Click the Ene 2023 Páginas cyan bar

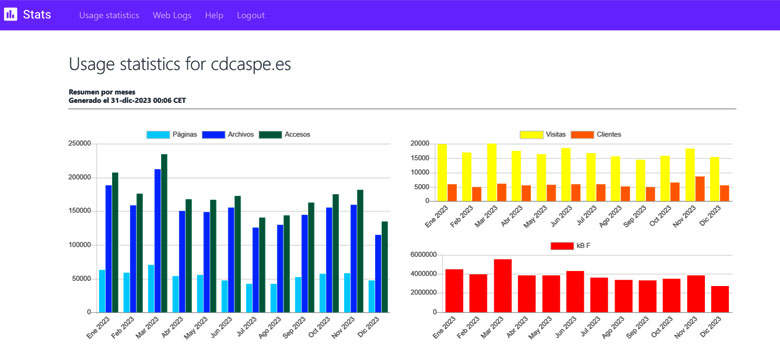[102, 291]
